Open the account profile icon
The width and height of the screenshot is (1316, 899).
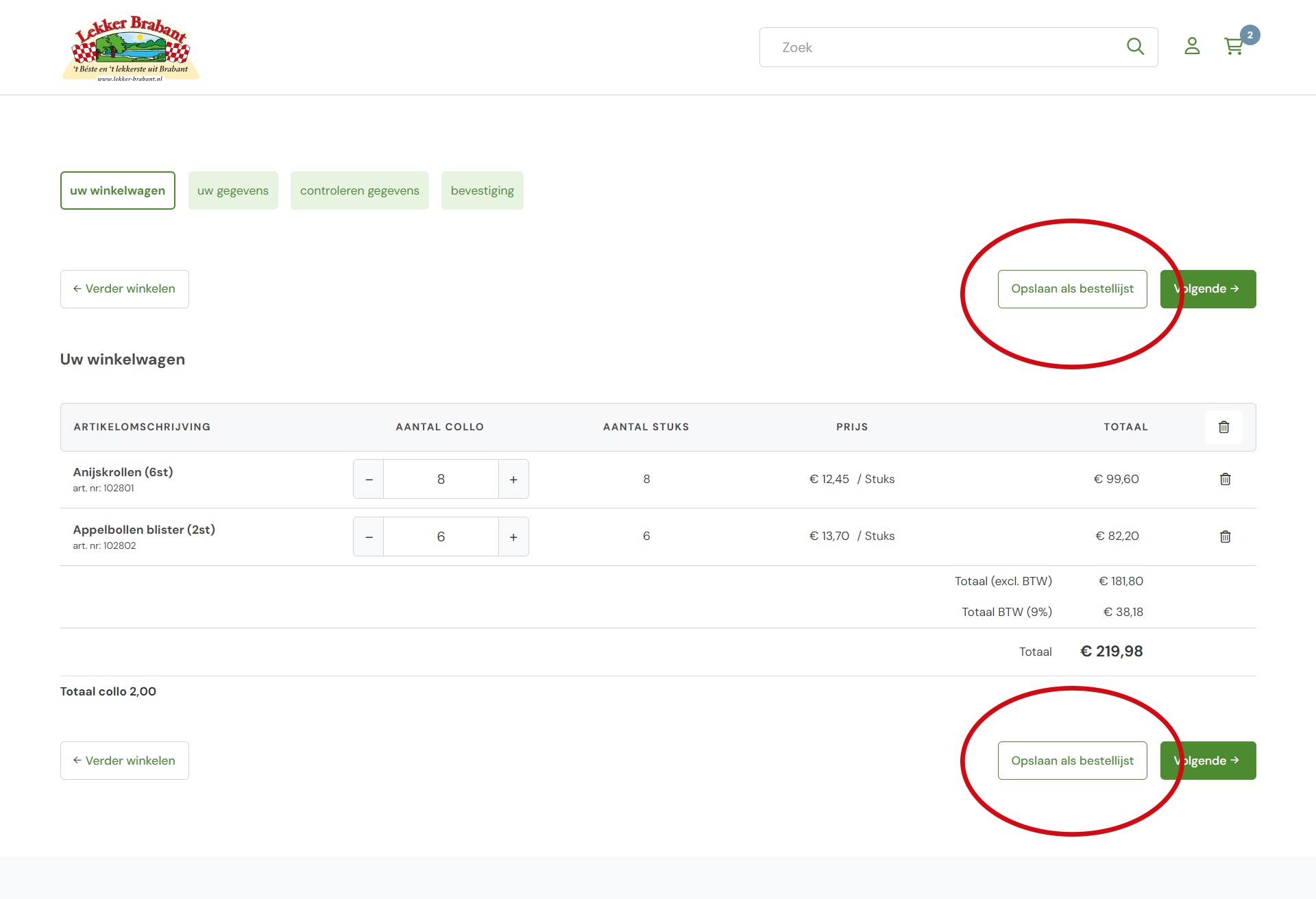[x=1192, y=47]
